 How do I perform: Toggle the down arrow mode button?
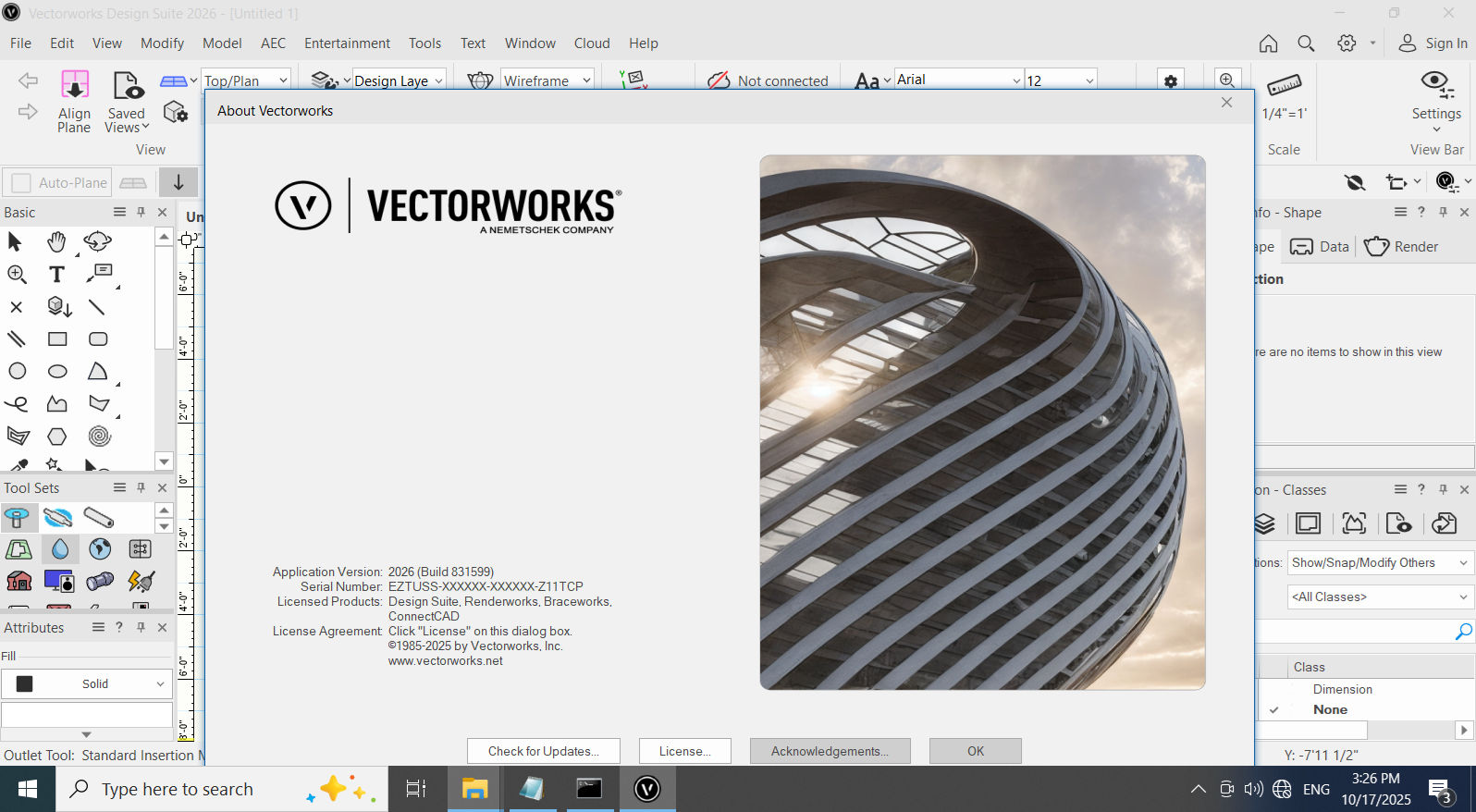tap(178, 182)
